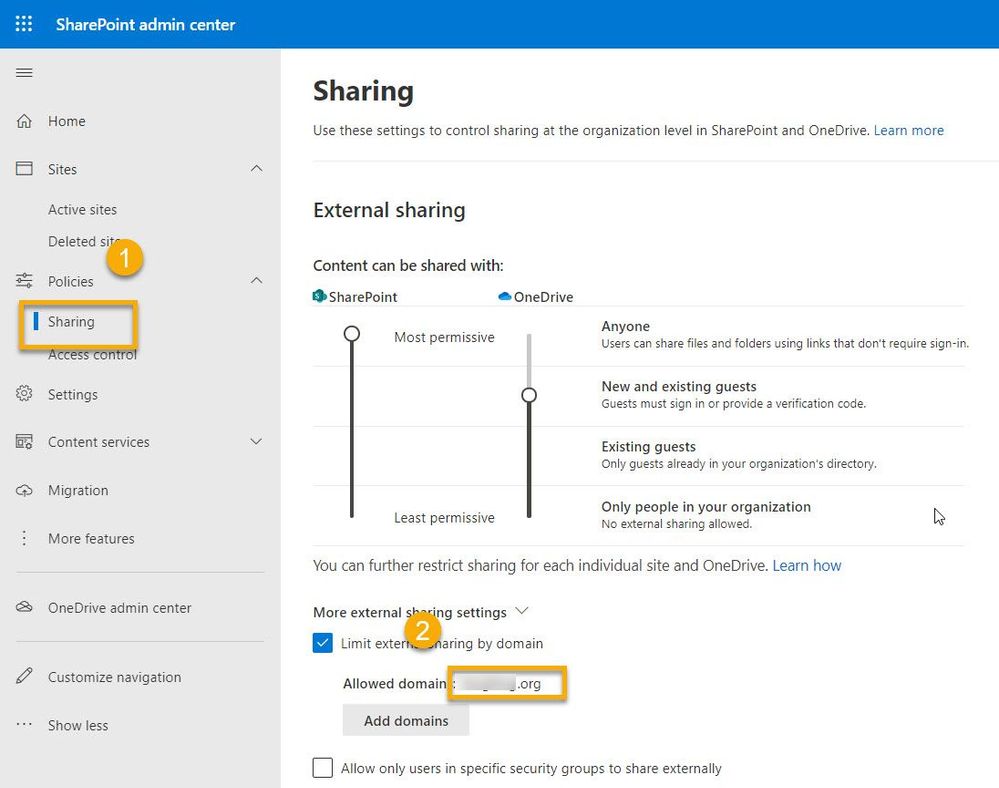
Task: Open the Learn how link
Action: 807,565
